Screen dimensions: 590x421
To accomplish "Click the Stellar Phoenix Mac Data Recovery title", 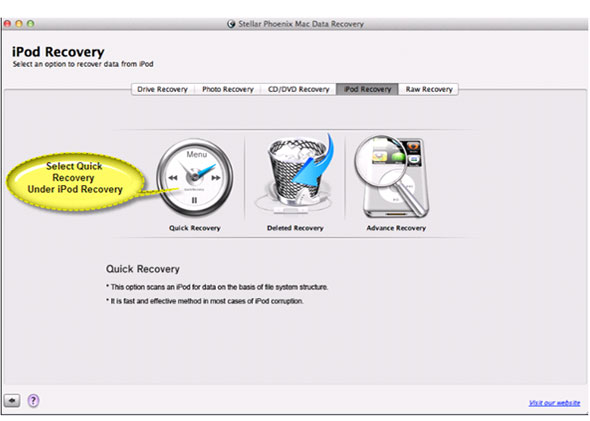I will (x=301, y=24).
